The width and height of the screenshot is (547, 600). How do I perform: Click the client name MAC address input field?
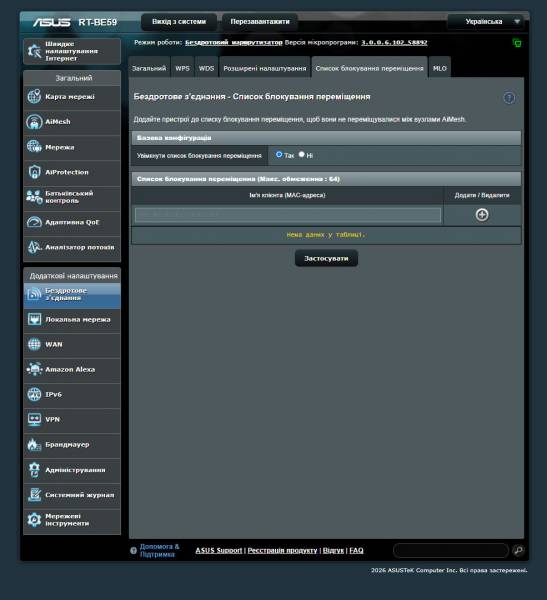[x=288, y=215]
